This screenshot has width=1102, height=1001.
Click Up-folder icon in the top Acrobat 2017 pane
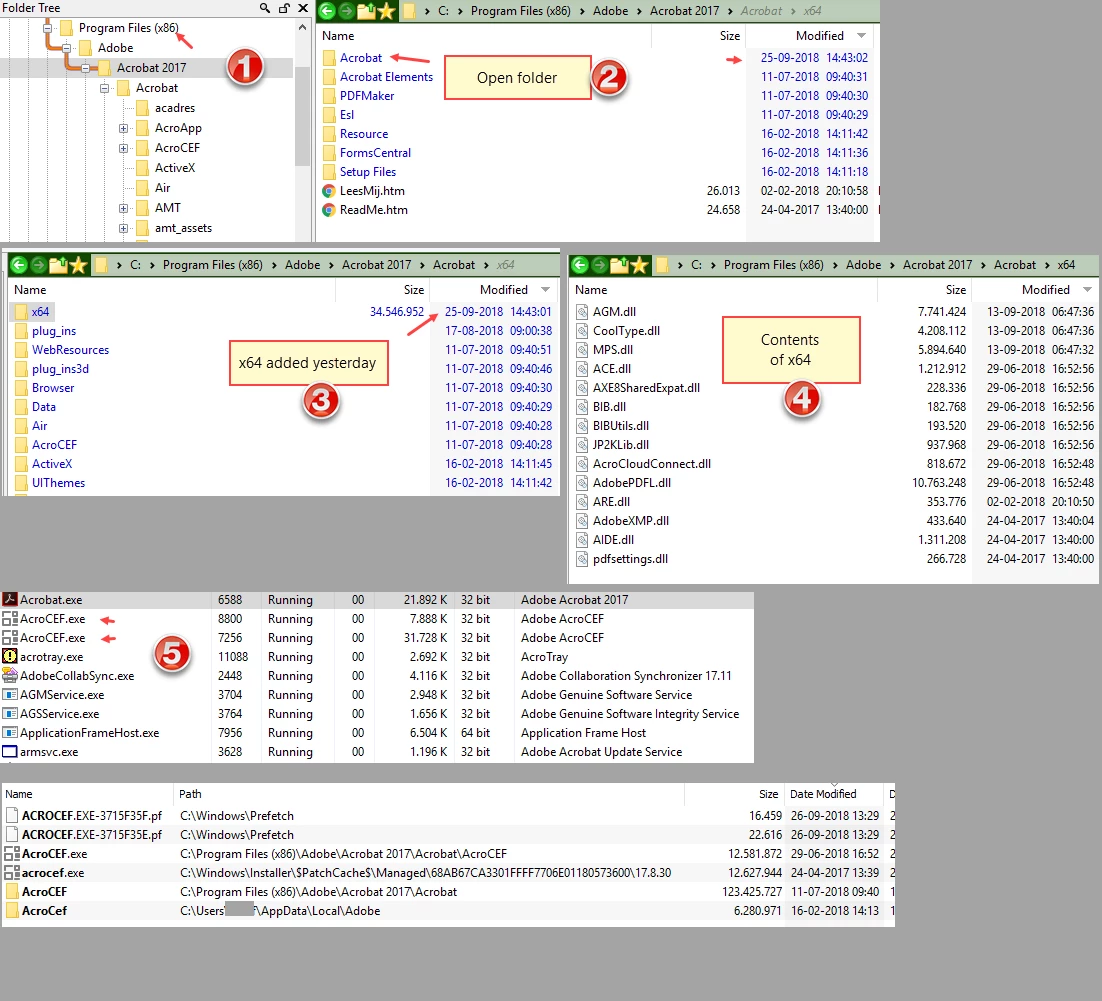pyautogui.click(x=366, y=11)
